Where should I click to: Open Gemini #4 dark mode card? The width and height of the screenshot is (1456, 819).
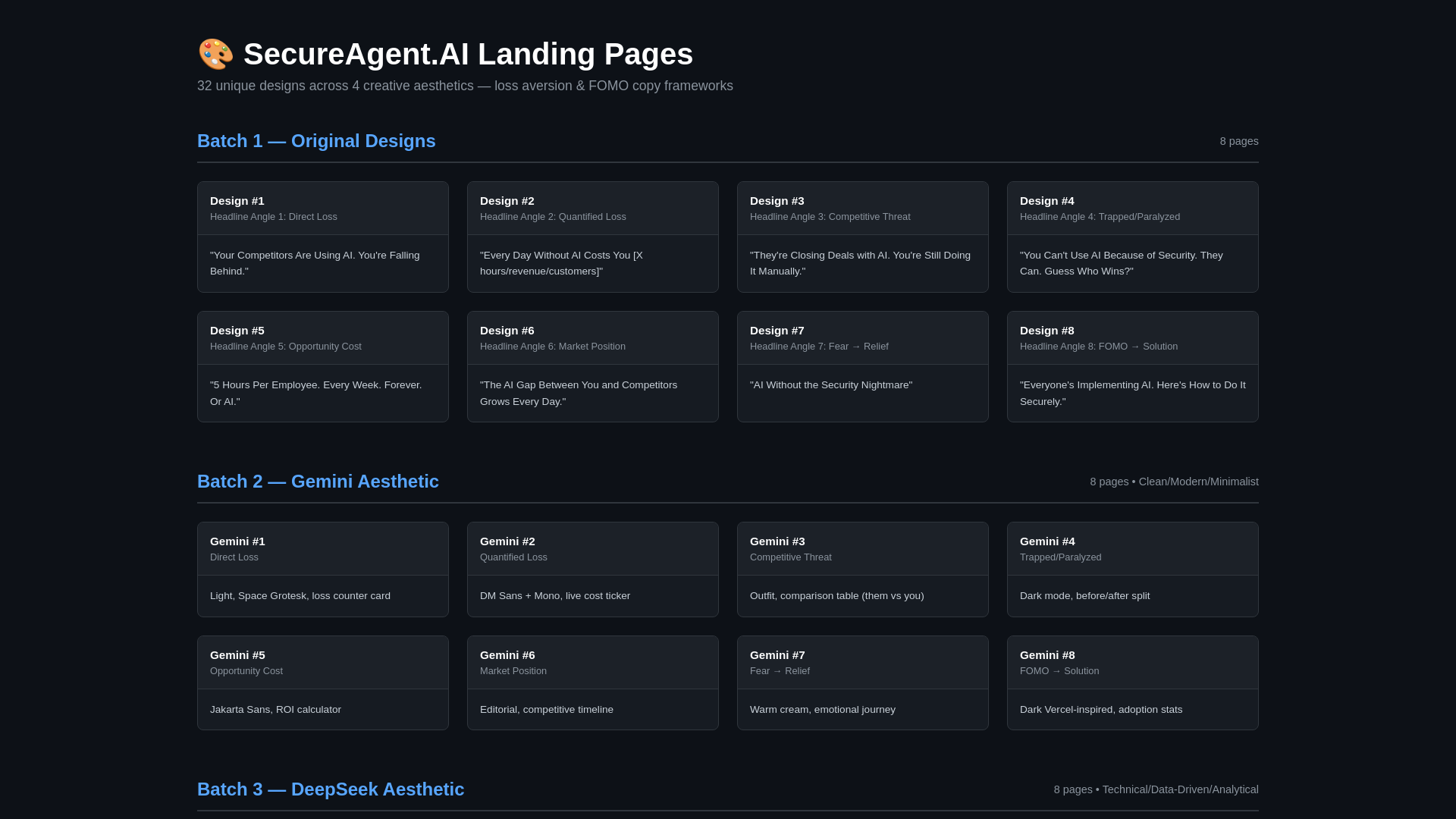click(x=1132, y=569)
